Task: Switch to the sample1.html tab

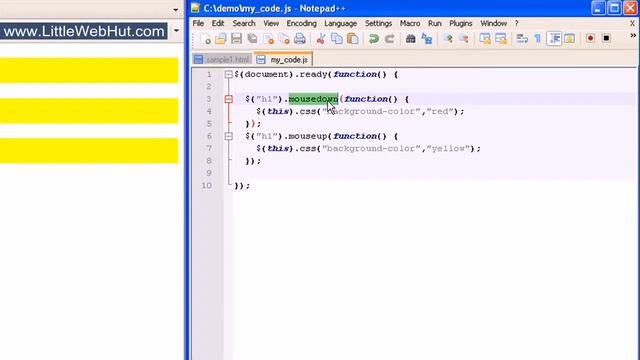Action: [222, 60]
